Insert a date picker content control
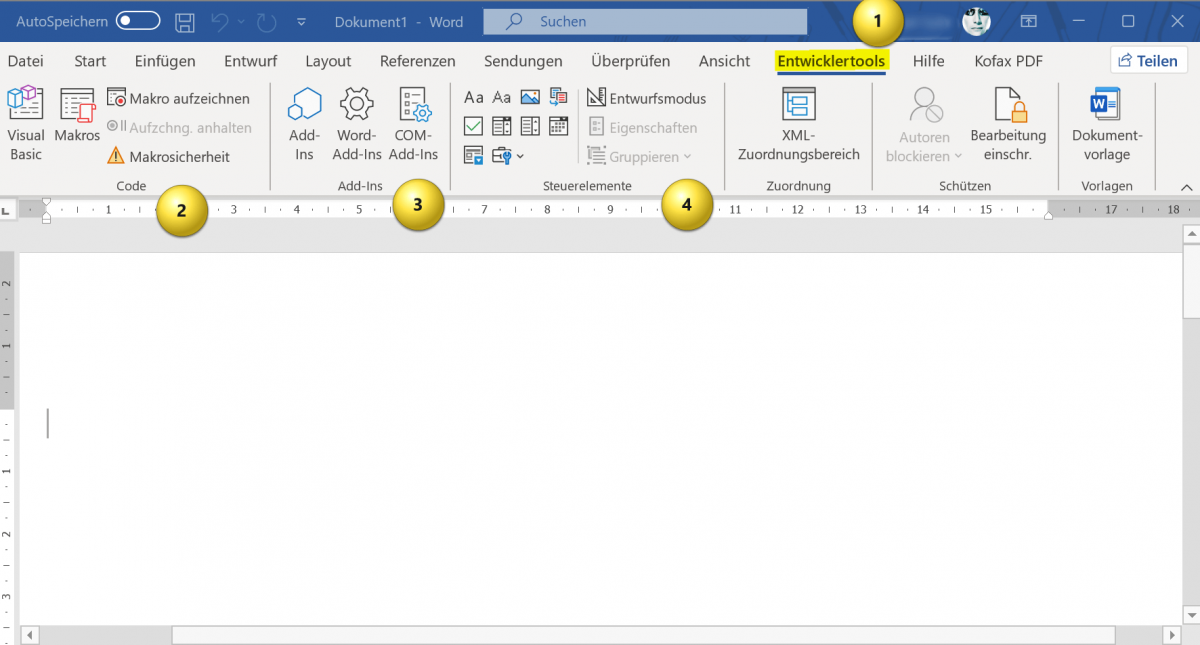Screen dimensions: 1200x645 tap(558, 126)
